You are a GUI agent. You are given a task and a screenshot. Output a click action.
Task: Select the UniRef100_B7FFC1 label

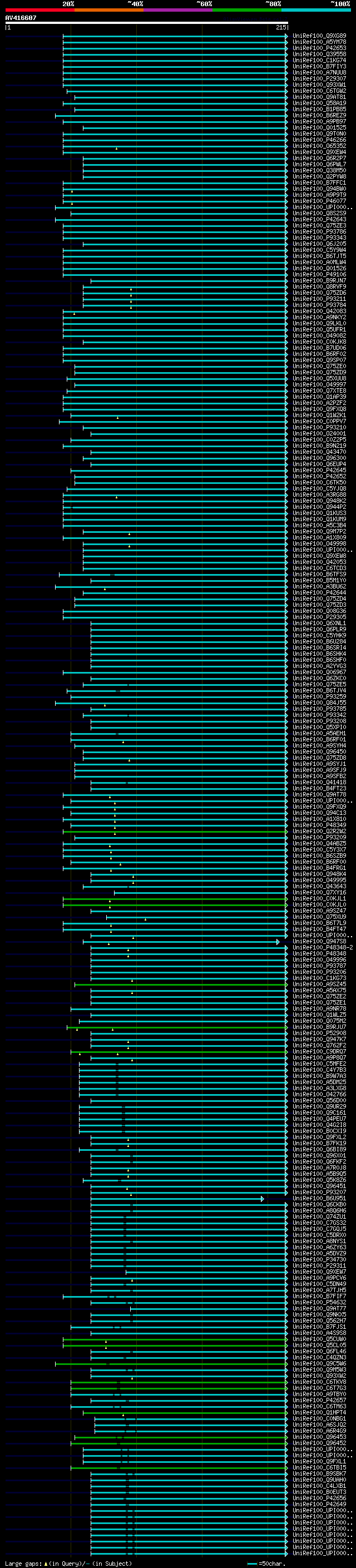pos(319,182)
